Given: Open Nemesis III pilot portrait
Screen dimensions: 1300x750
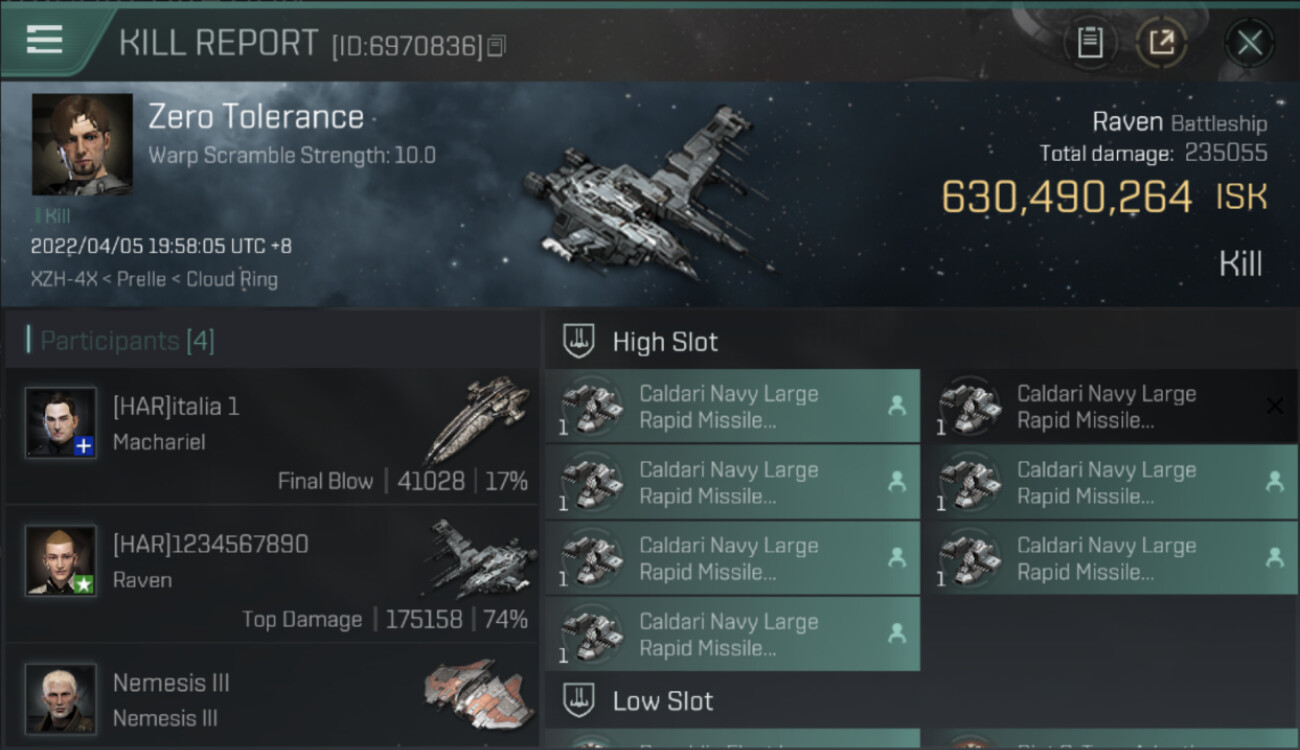Looking at the screenshot, I should click(61, 697).
